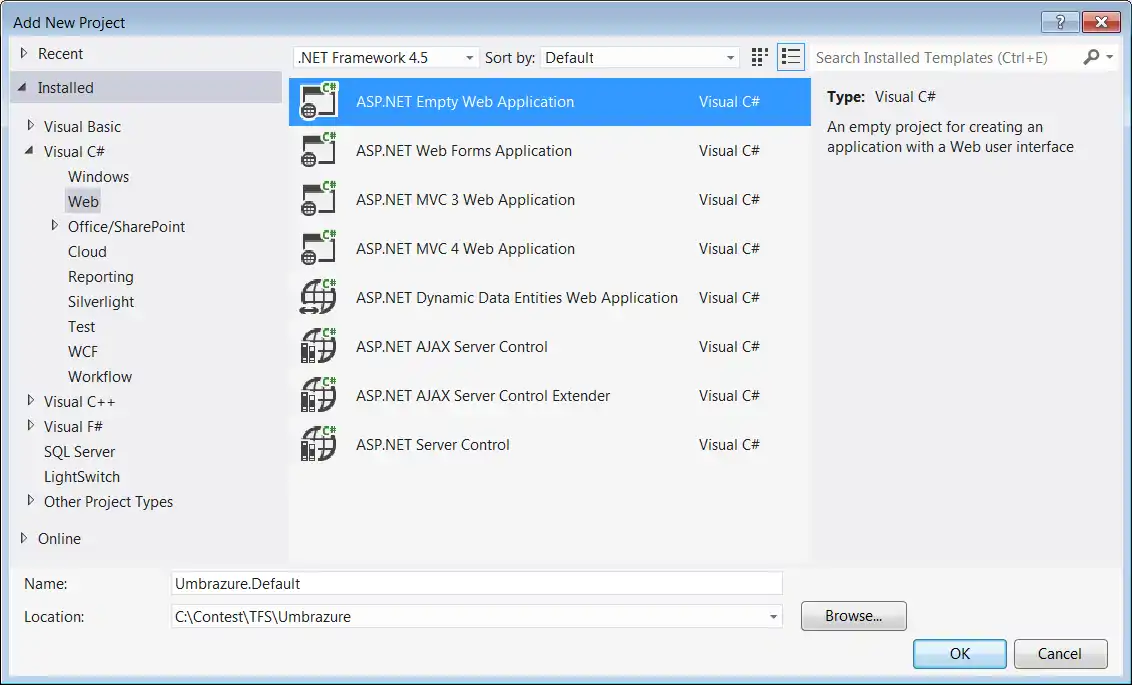Select Windows under Visual C#
Screen dimensions: 1132x685
click(x=98, y=177)
